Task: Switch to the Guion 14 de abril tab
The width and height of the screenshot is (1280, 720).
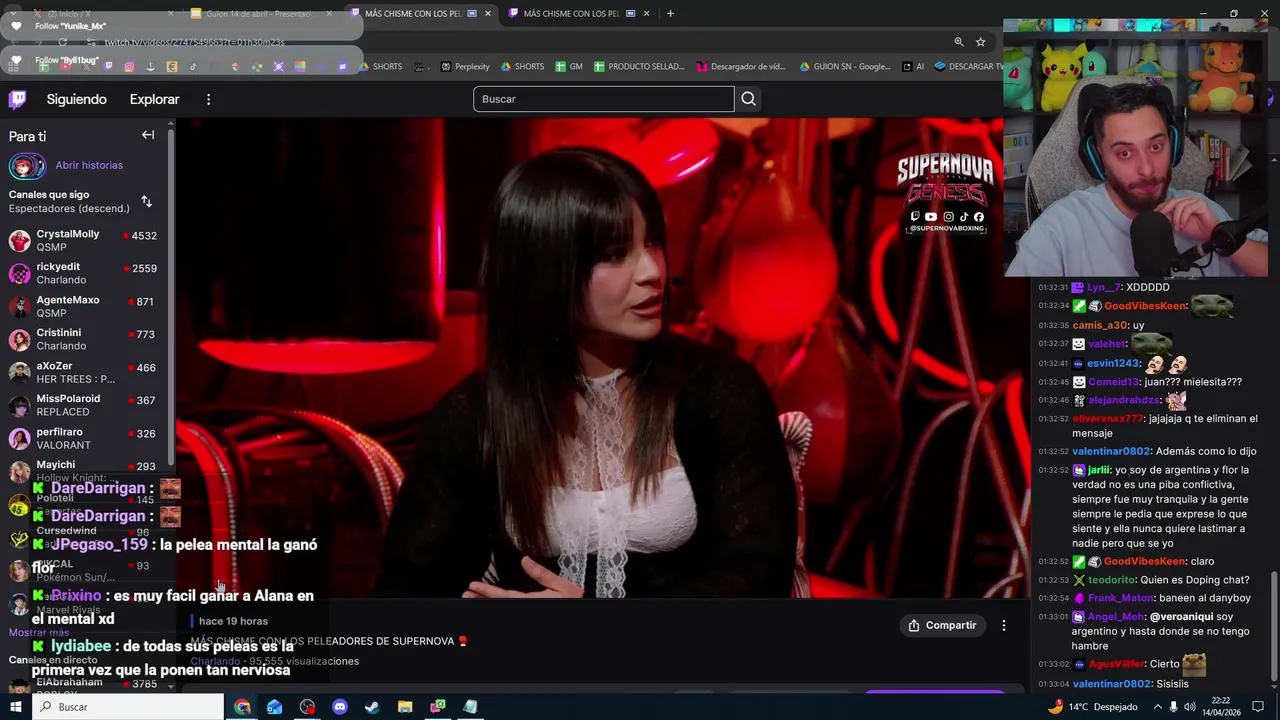Action: coord(258,14)
